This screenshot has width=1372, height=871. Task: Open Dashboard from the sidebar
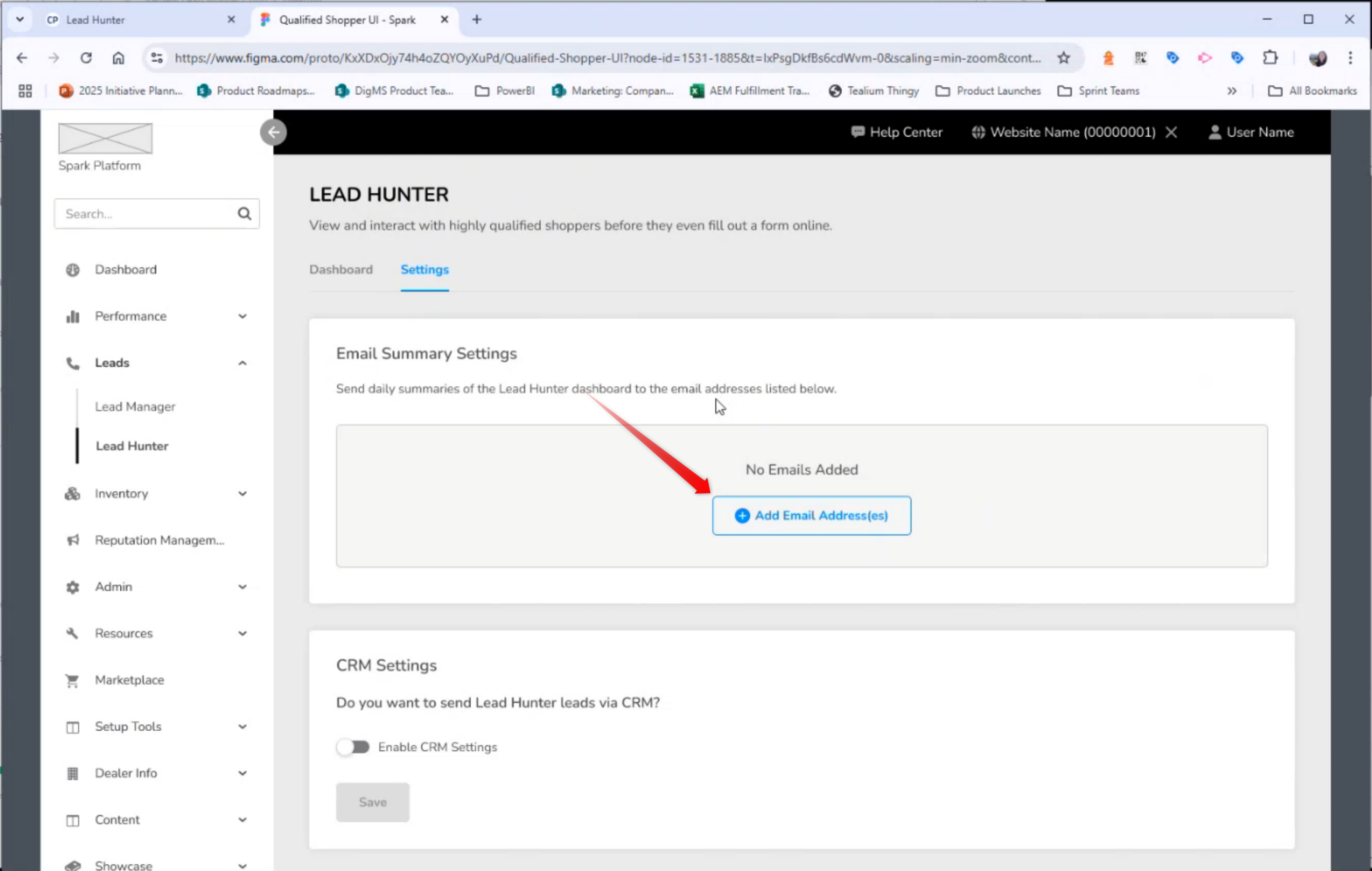[x=125, y=269]
